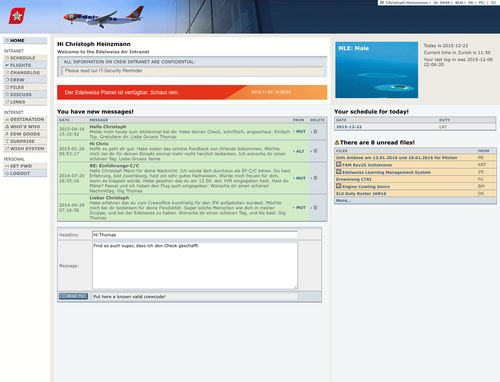Click the user icon in top status bar
The height and width of the screenshot is (382, 500).
pos(382,2)
